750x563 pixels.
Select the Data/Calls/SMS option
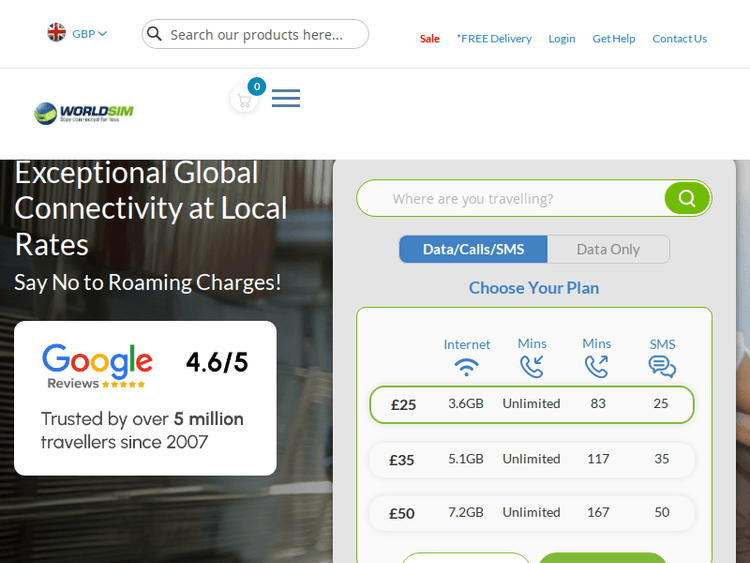point(473,249)
